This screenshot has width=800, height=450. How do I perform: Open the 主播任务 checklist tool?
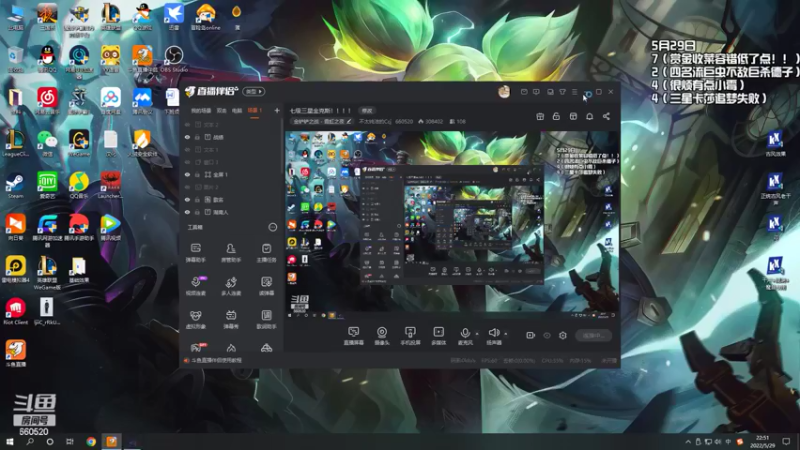266,253
